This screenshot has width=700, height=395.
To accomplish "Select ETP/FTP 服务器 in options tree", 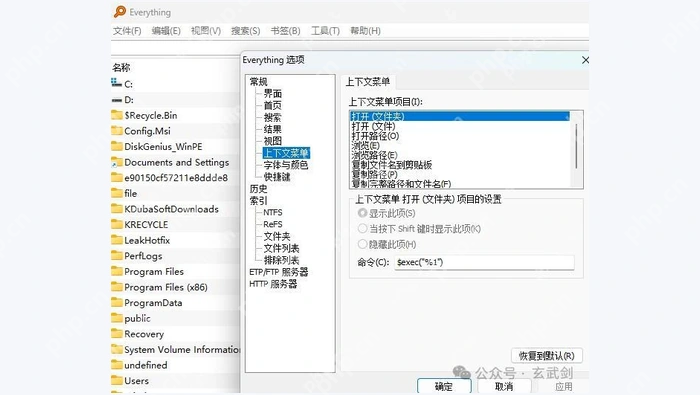I will (x=279, y=272).
